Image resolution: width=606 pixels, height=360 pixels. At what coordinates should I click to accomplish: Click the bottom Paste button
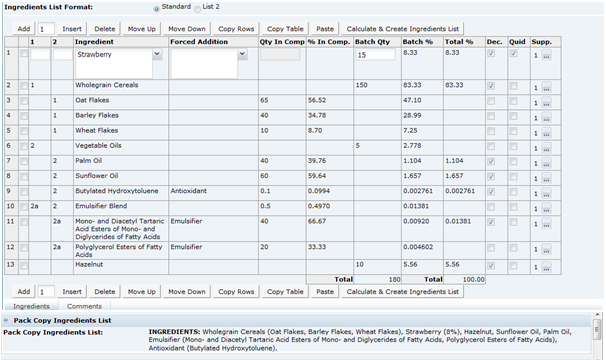[325, 292]
